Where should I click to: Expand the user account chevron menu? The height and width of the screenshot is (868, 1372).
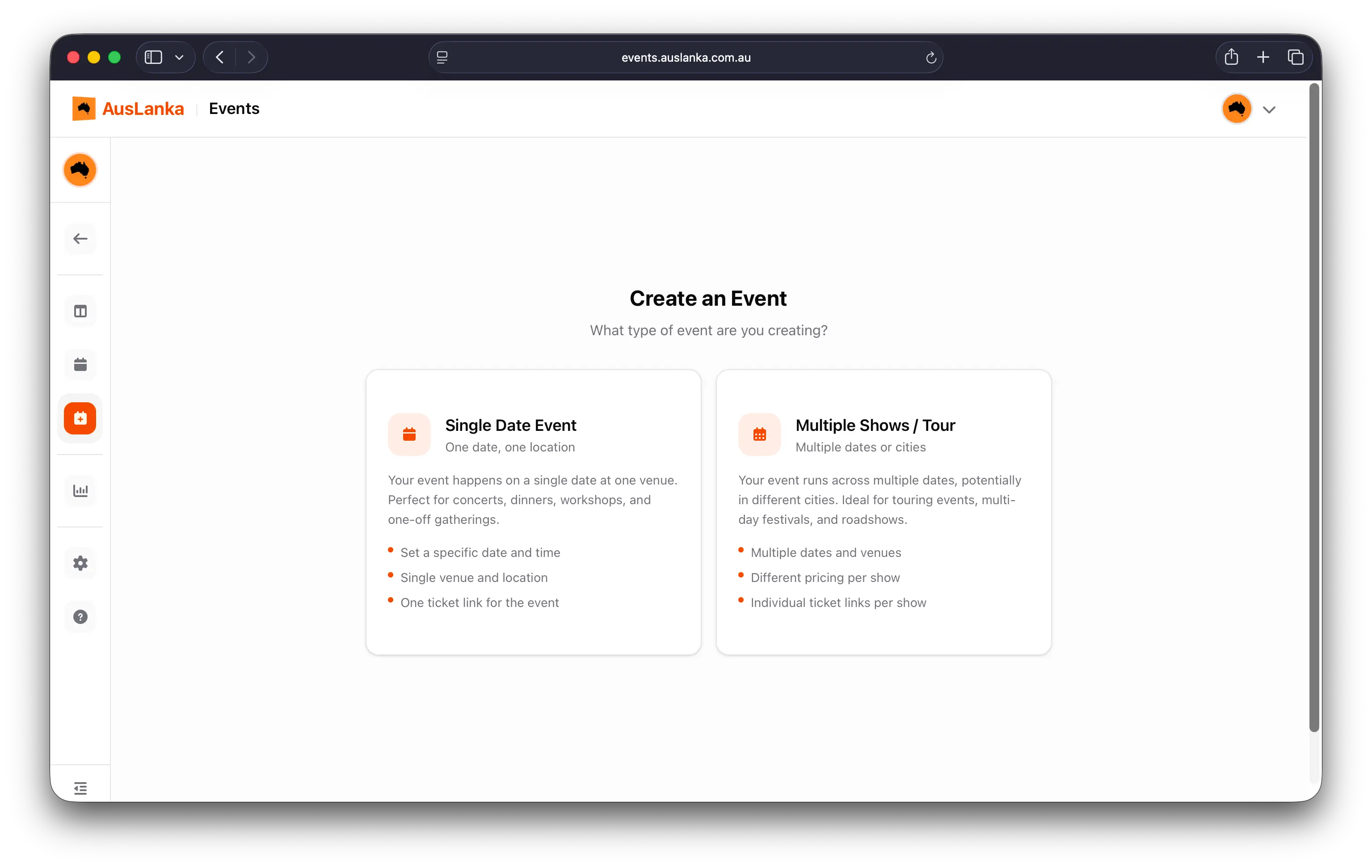(x=1269, y=110)
